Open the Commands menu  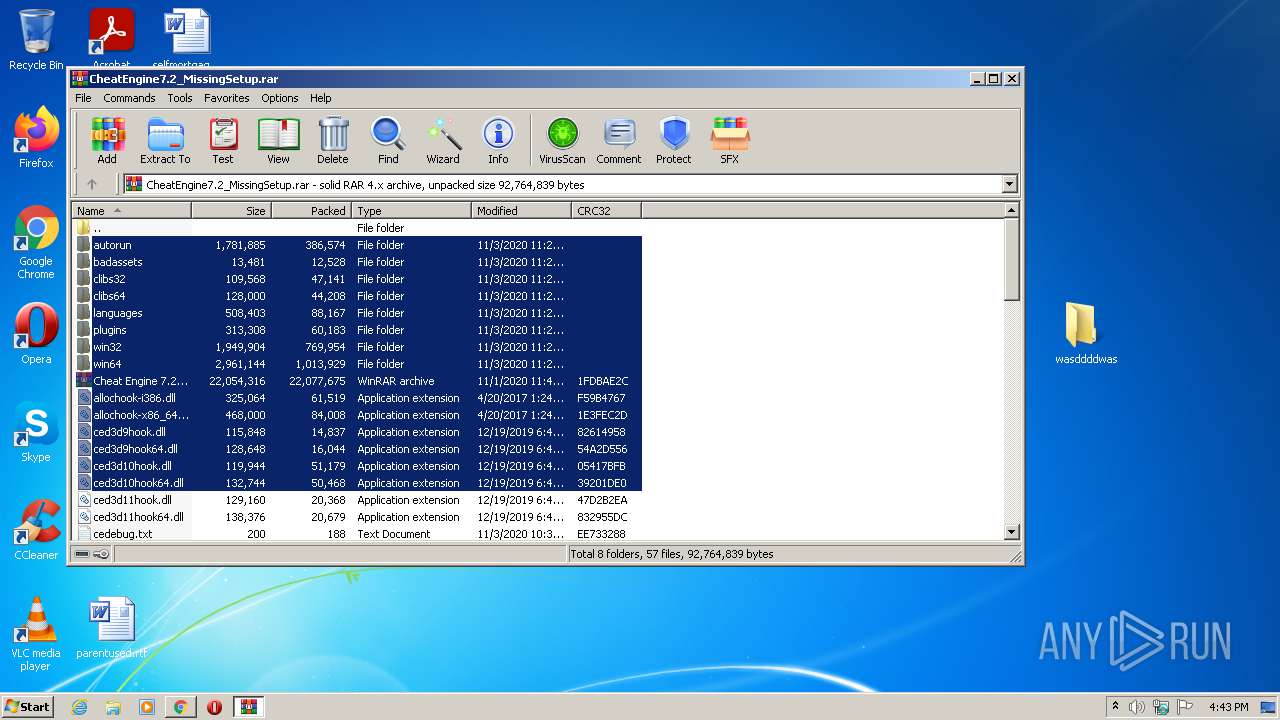pyautogui.click(x=129, y=98)
